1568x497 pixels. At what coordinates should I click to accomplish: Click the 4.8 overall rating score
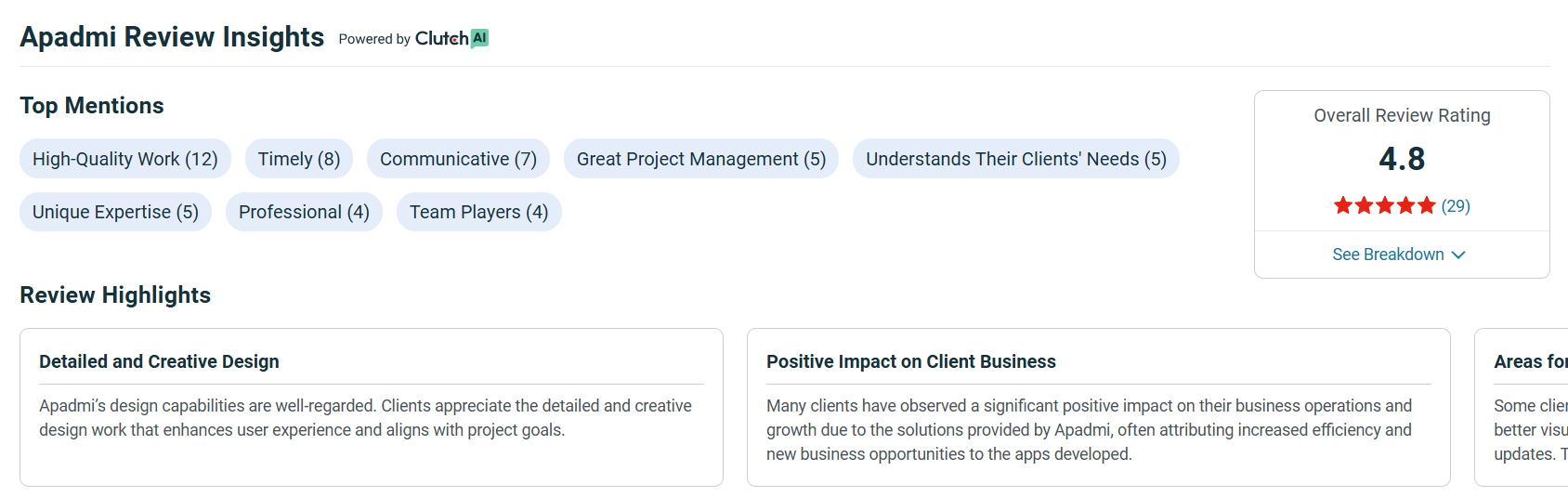[x=1402, y=159]
